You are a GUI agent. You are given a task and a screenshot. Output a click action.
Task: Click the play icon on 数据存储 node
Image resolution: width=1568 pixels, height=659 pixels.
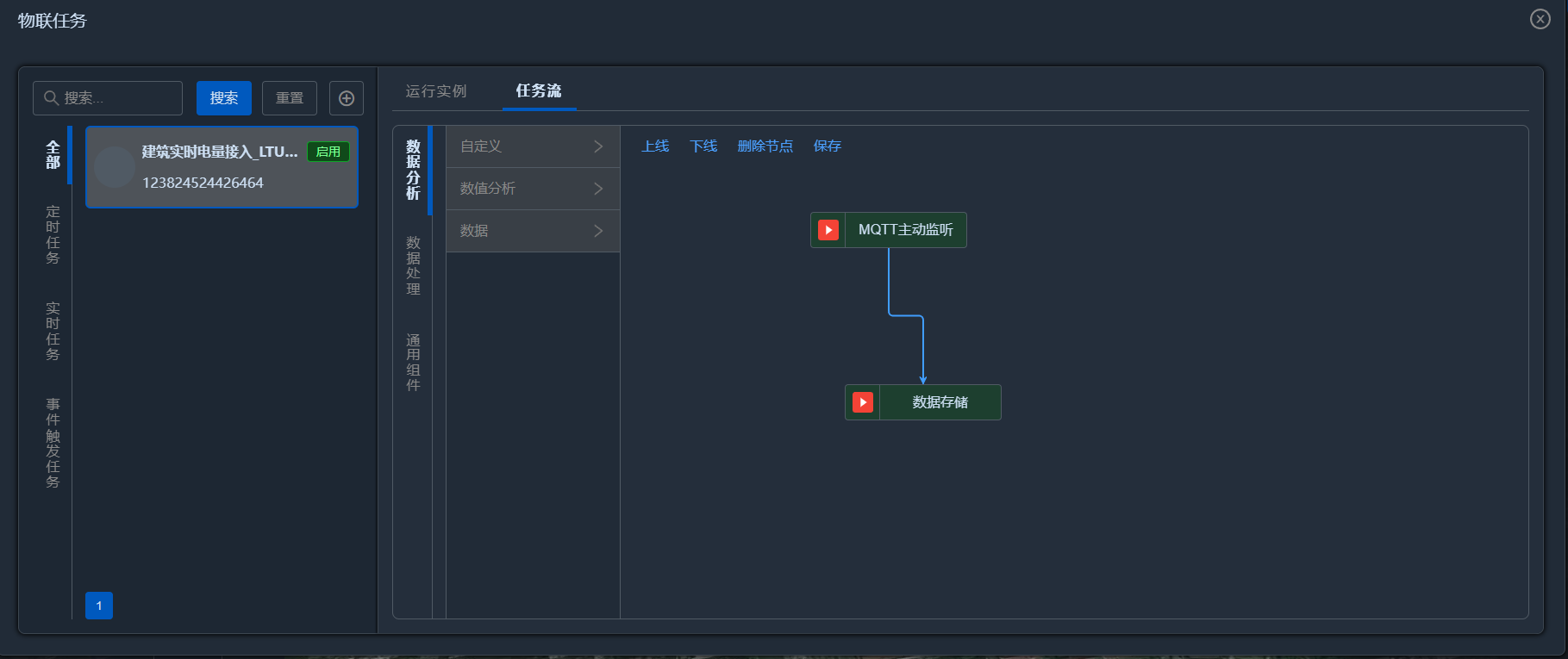pyautogui.click(x=862, y=402)
